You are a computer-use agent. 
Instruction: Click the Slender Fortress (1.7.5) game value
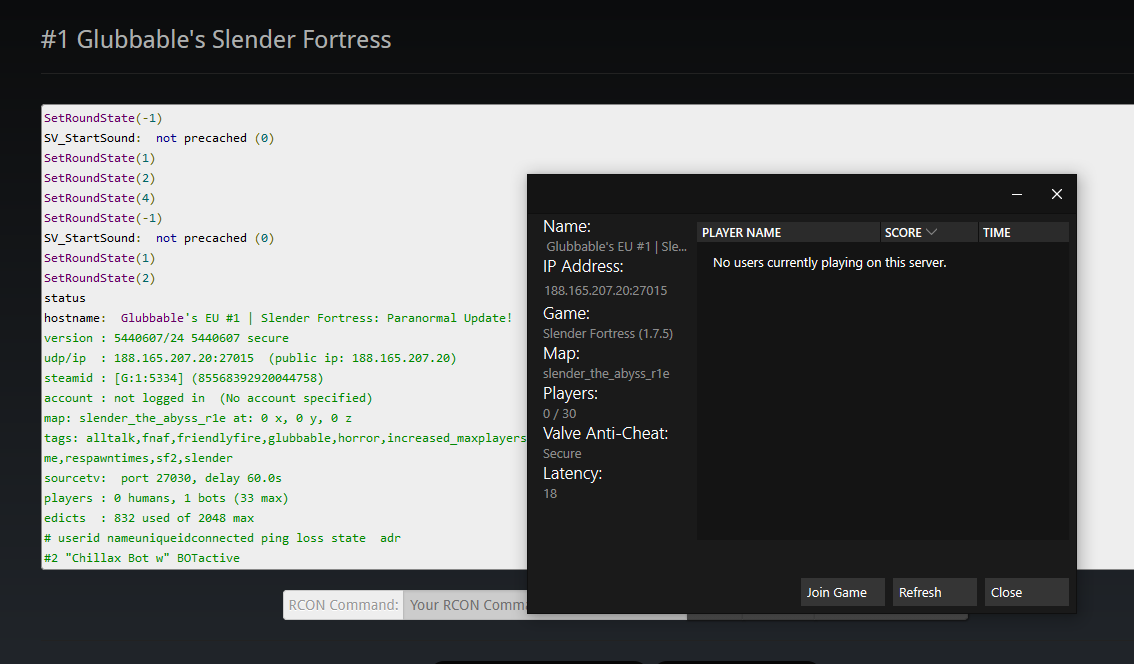click(x=608, y=333)
